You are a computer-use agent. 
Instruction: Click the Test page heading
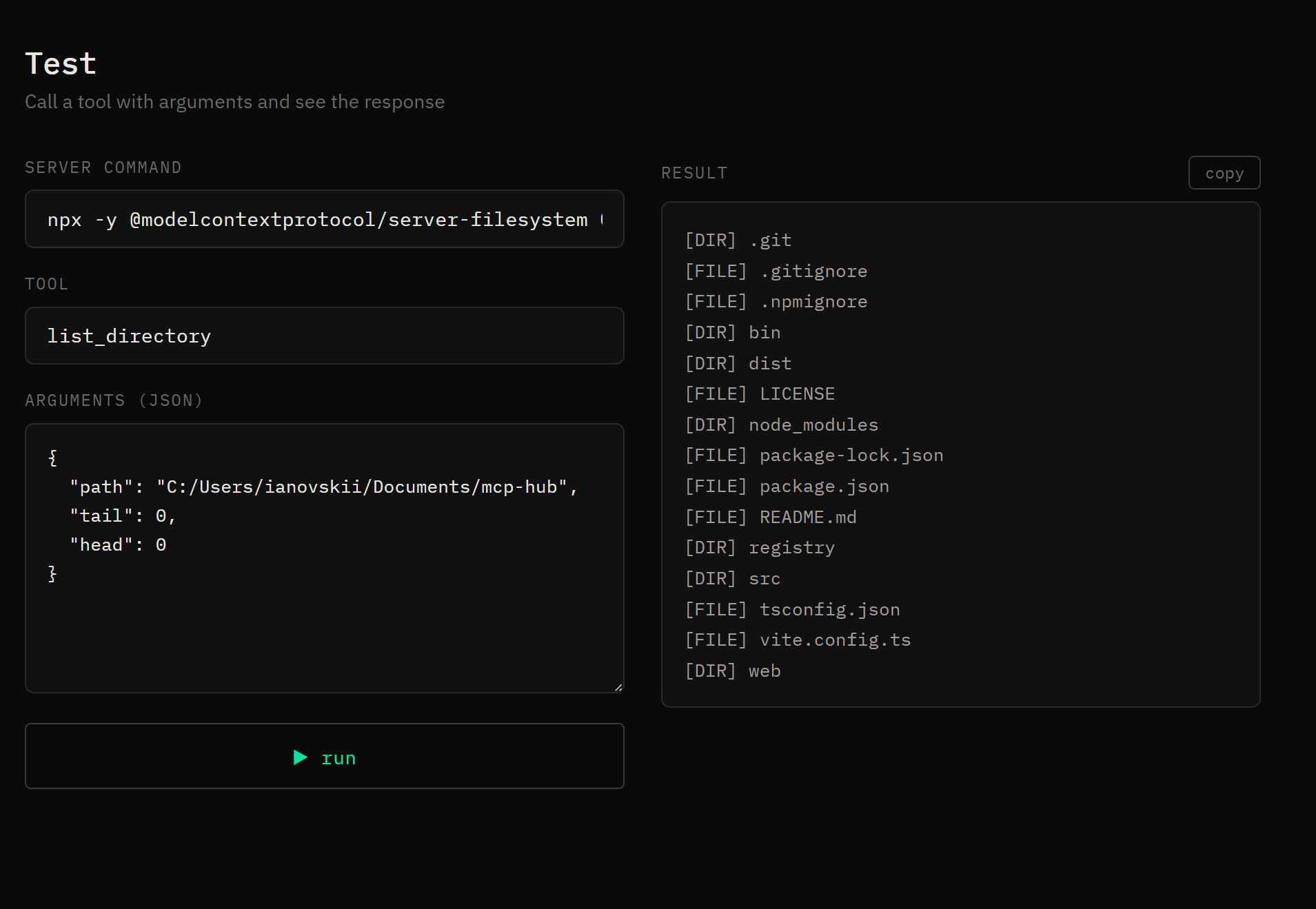pos(61,63)
